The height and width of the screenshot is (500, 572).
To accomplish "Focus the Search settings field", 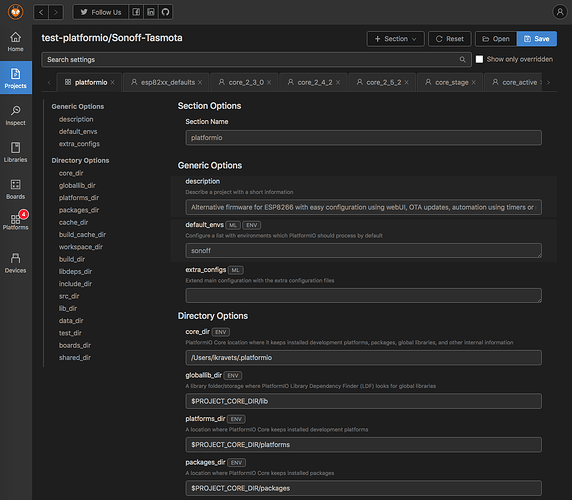I will (x=256, y=59).
